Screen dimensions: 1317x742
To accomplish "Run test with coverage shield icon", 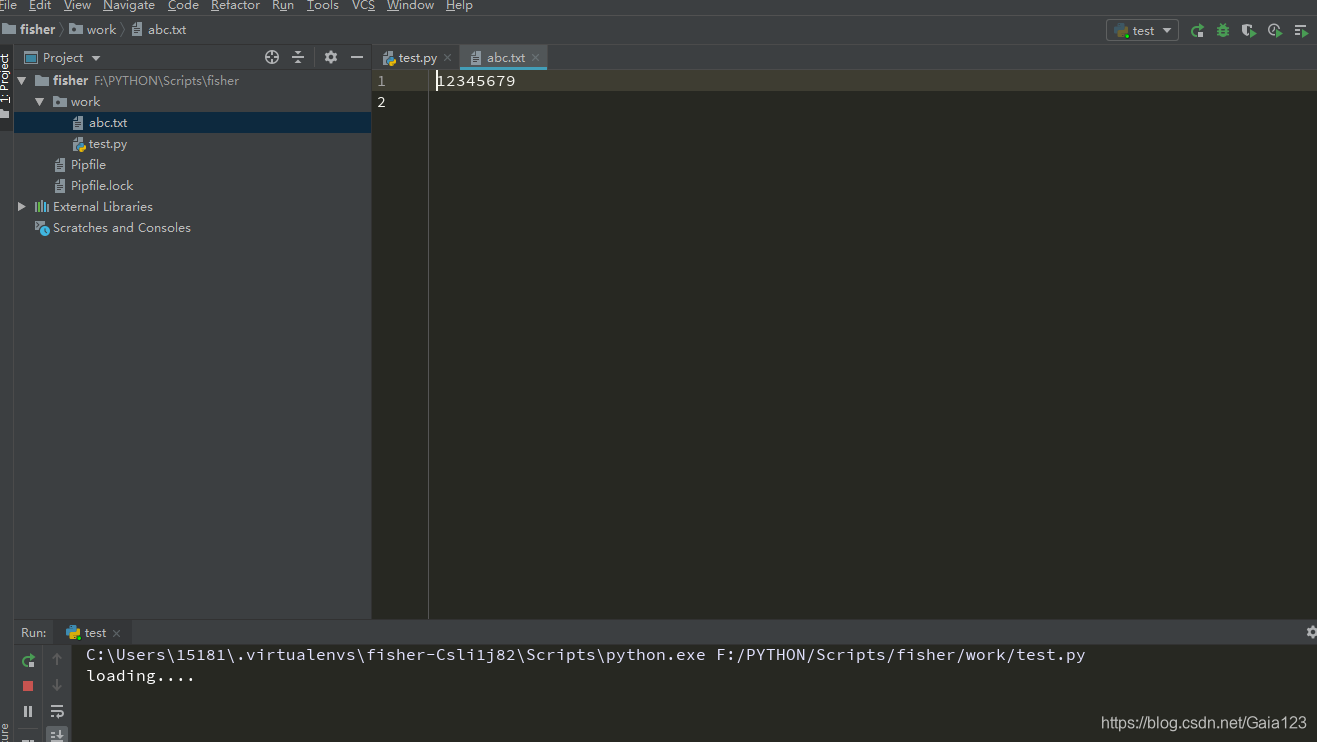I will tap(1249, 31).
